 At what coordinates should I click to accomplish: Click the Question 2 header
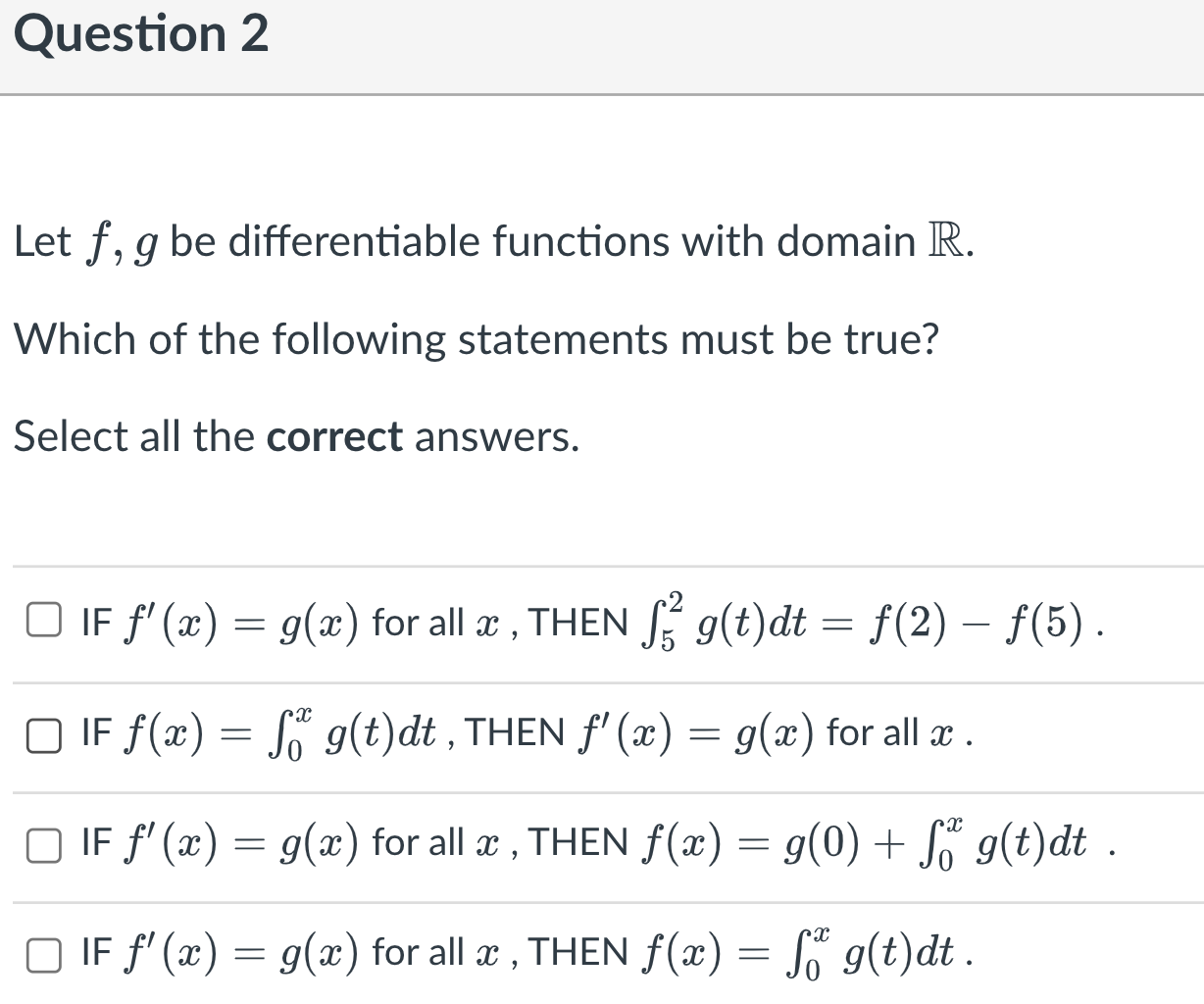(142, 34)
